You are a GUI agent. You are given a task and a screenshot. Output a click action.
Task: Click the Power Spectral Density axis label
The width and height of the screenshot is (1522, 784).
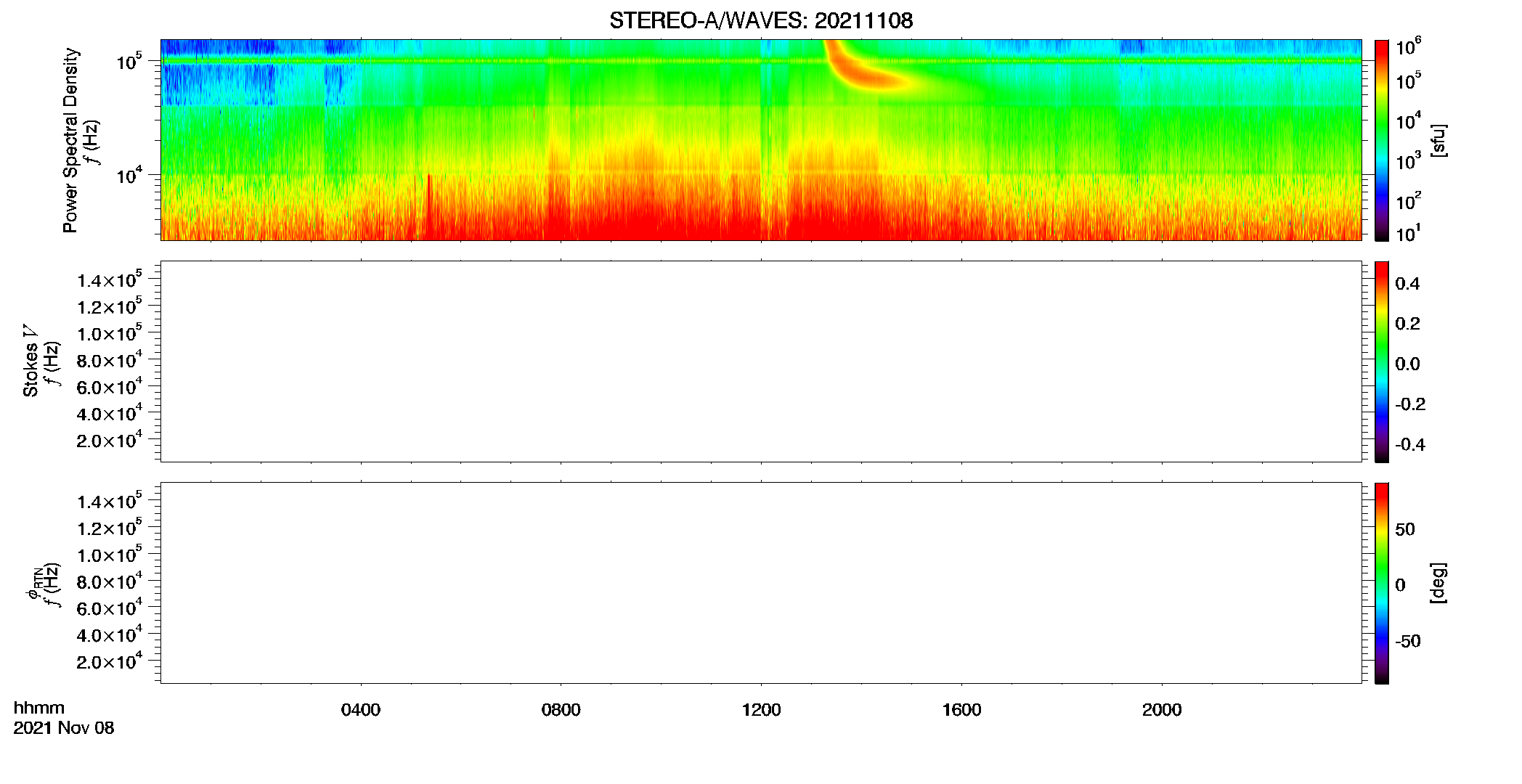click(70, 140)
